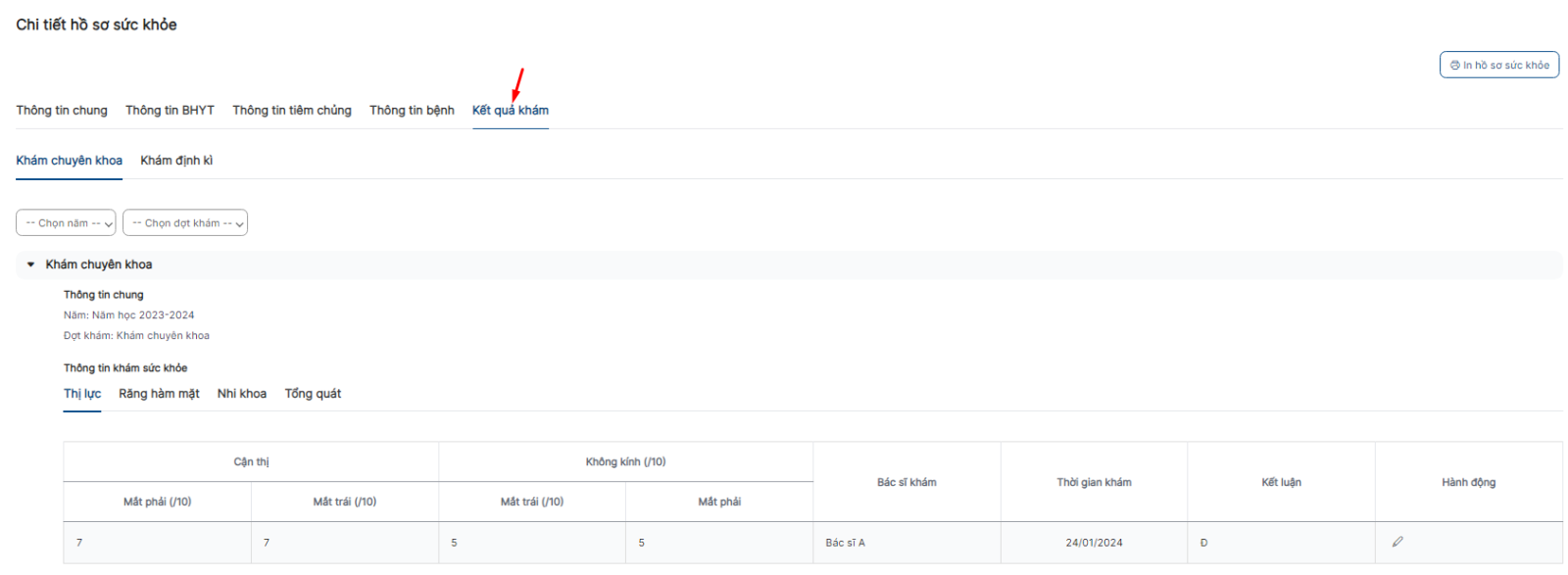Click the Thời gian khám column header

1094,483
